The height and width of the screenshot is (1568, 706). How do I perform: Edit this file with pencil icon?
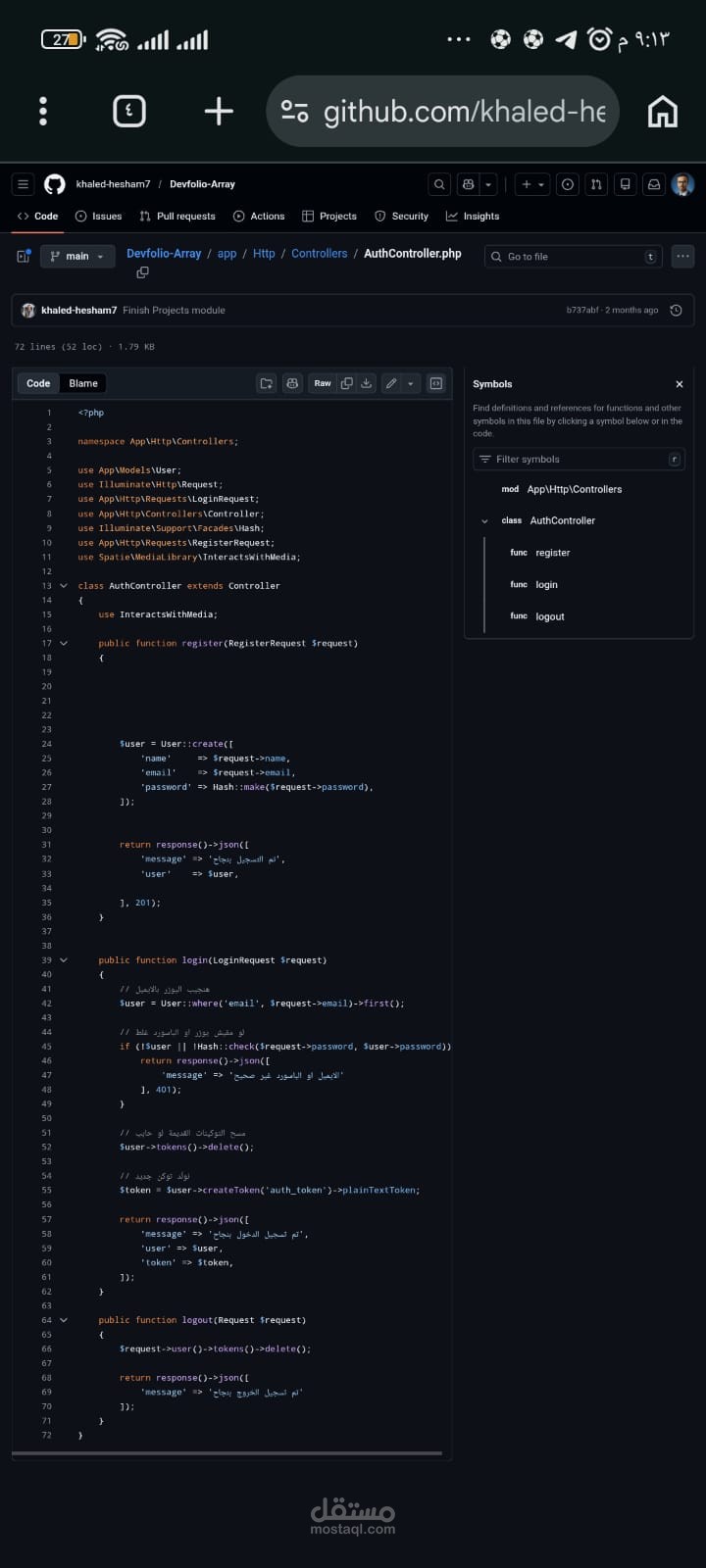[x=391, y=383]
